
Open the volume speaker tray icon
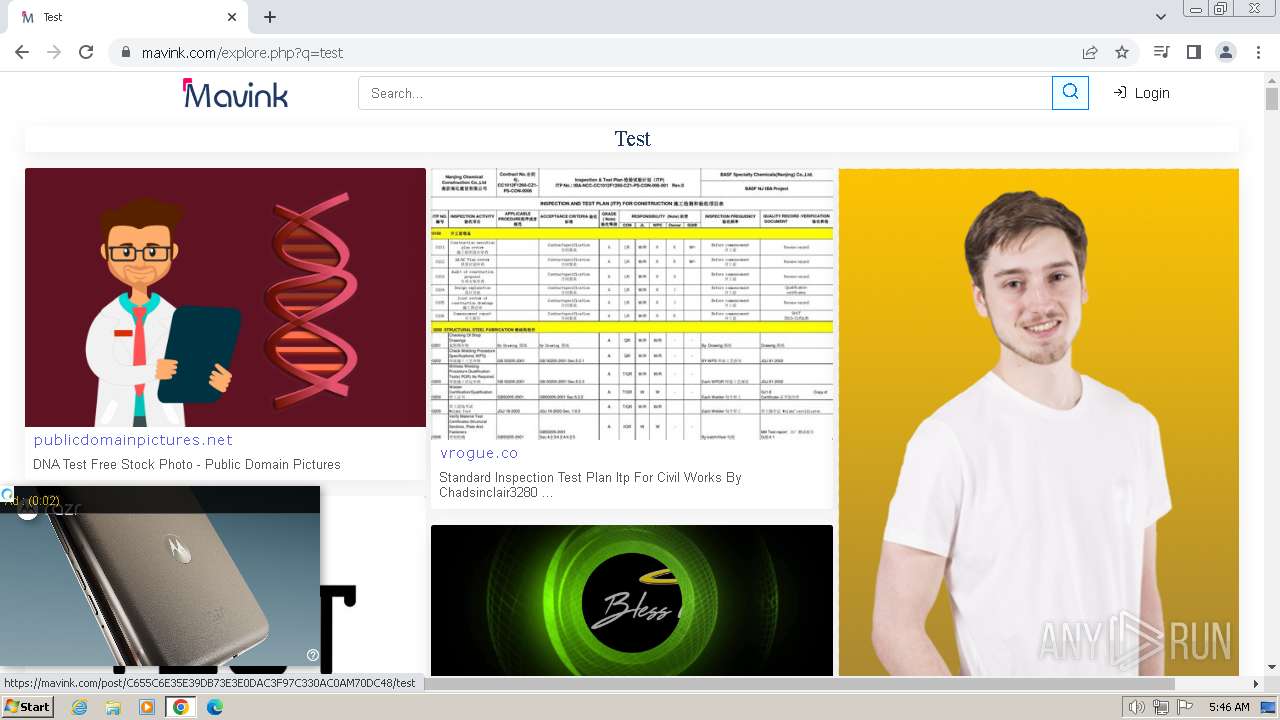point(1137,707)
